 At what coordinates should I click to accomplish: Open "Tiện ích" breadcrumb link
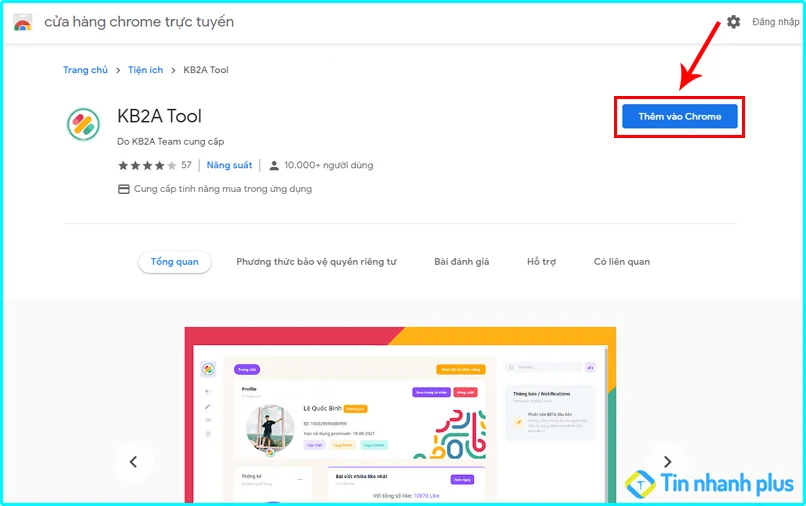tap(145, 70)
